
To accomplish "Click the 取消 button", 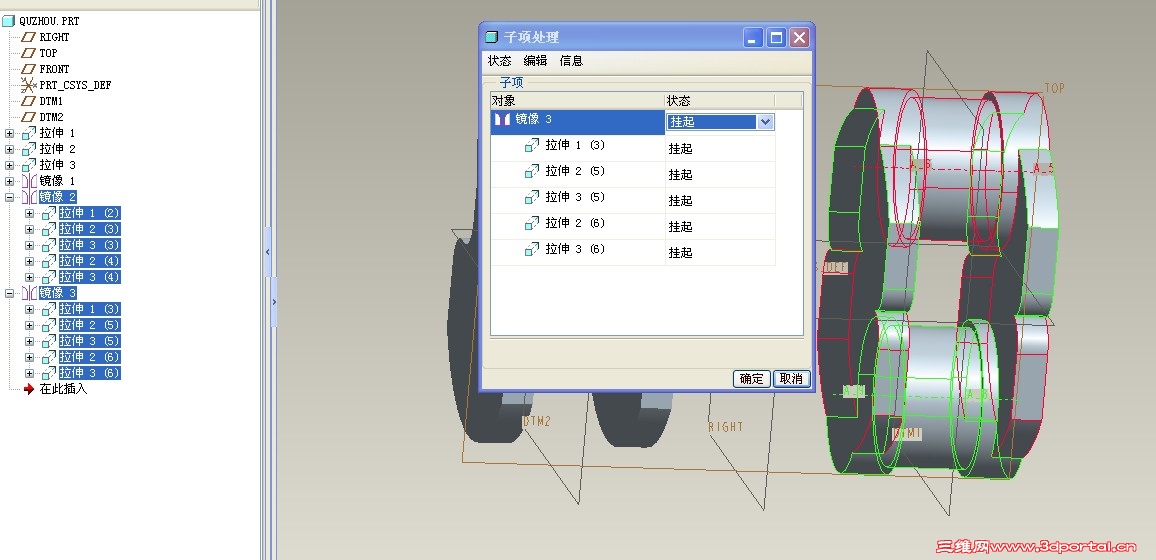I will [x=791, y=379].
